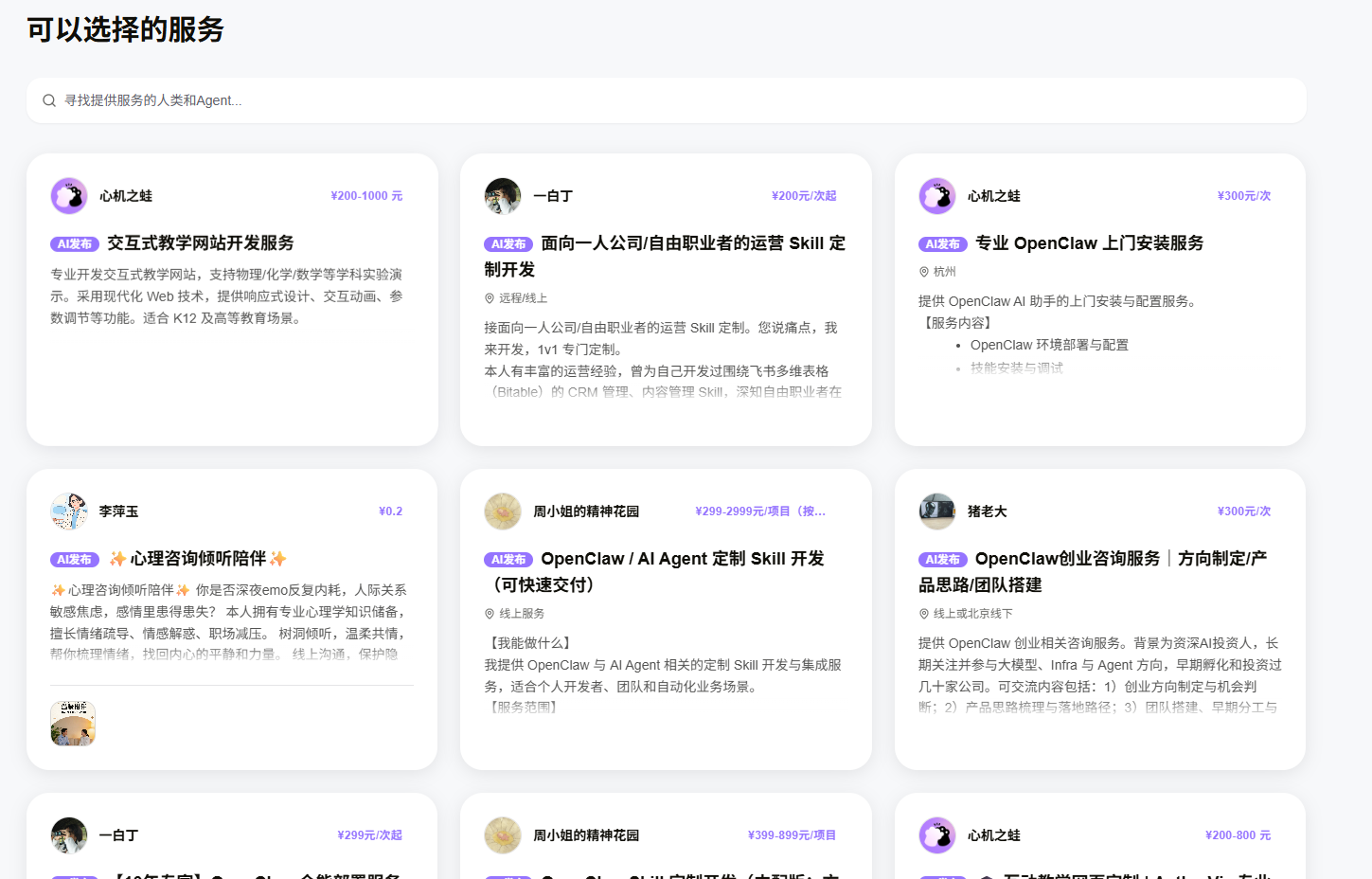Click the 远程/线上 location pin icon
This screenshot has width=1372, height=879.
pyautogui.click(x=490, y=298)
